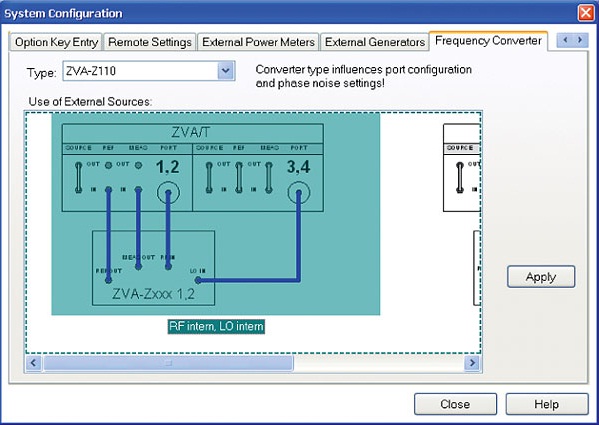Click tab strip scroll right arrow

(x=580, y=40)
